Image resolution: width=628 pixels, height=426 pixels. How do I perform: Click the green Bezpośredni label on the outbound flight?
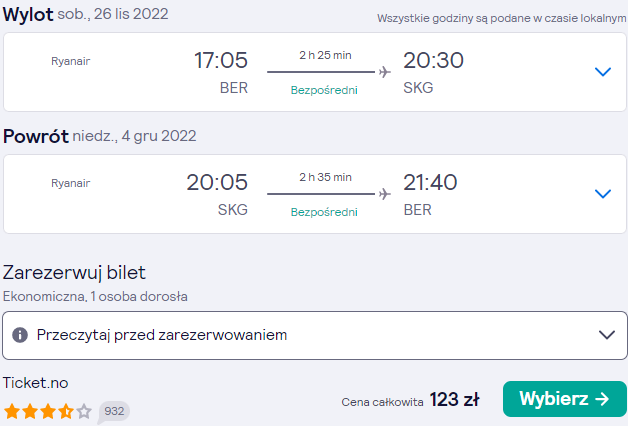tap(324, 90)
